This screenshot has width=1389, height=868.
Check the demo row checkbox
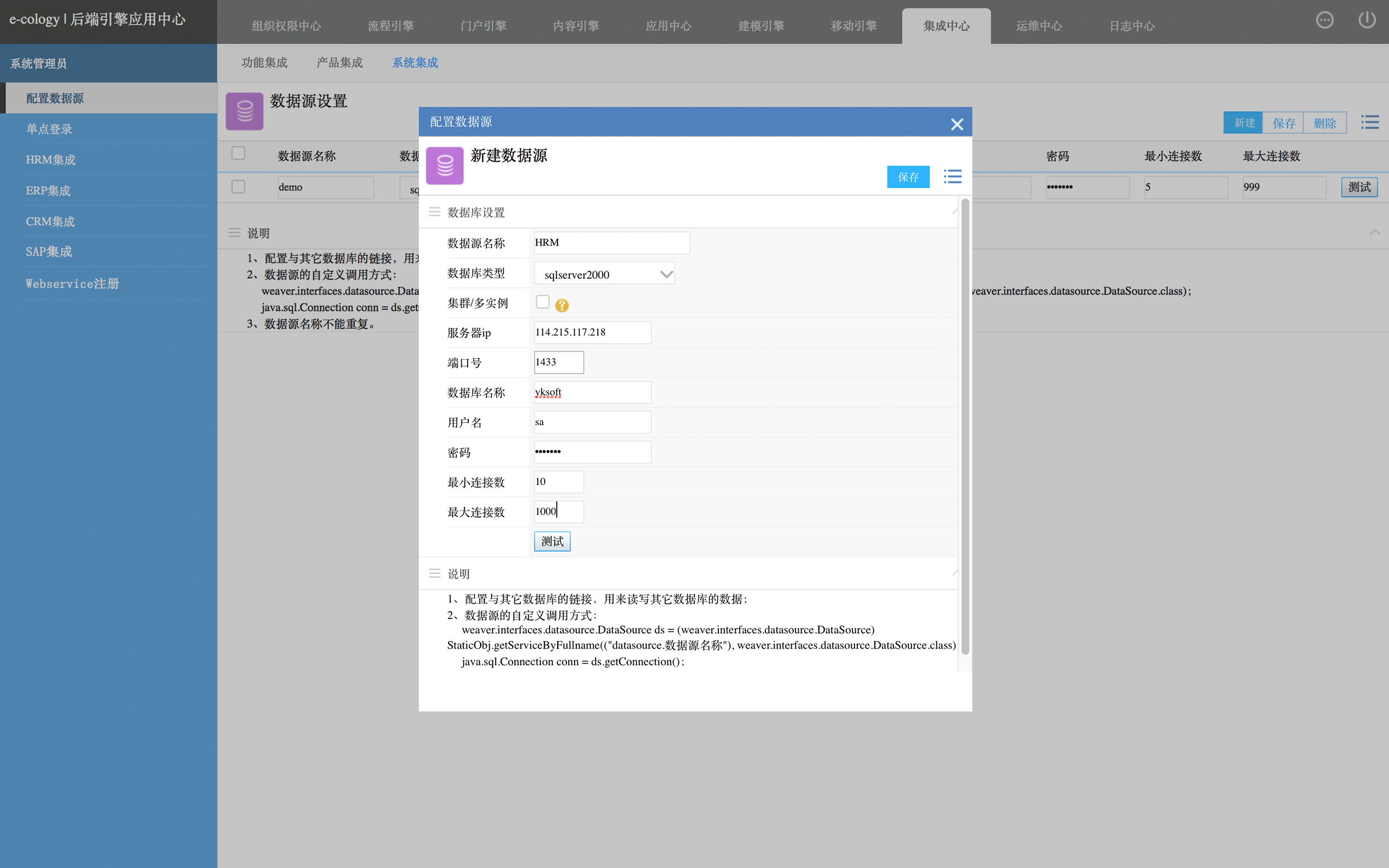pos(238,187)
